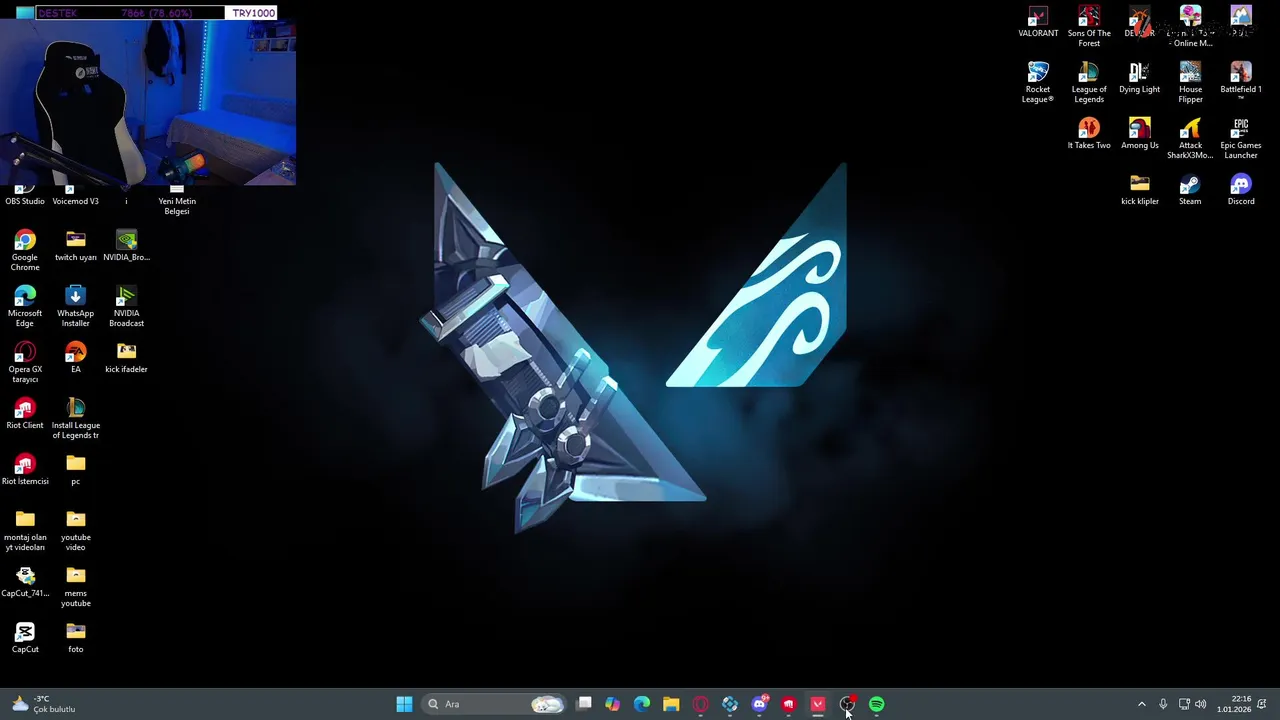
Task: Switch to Riot Client in taskbar
Action: [788, 704]
